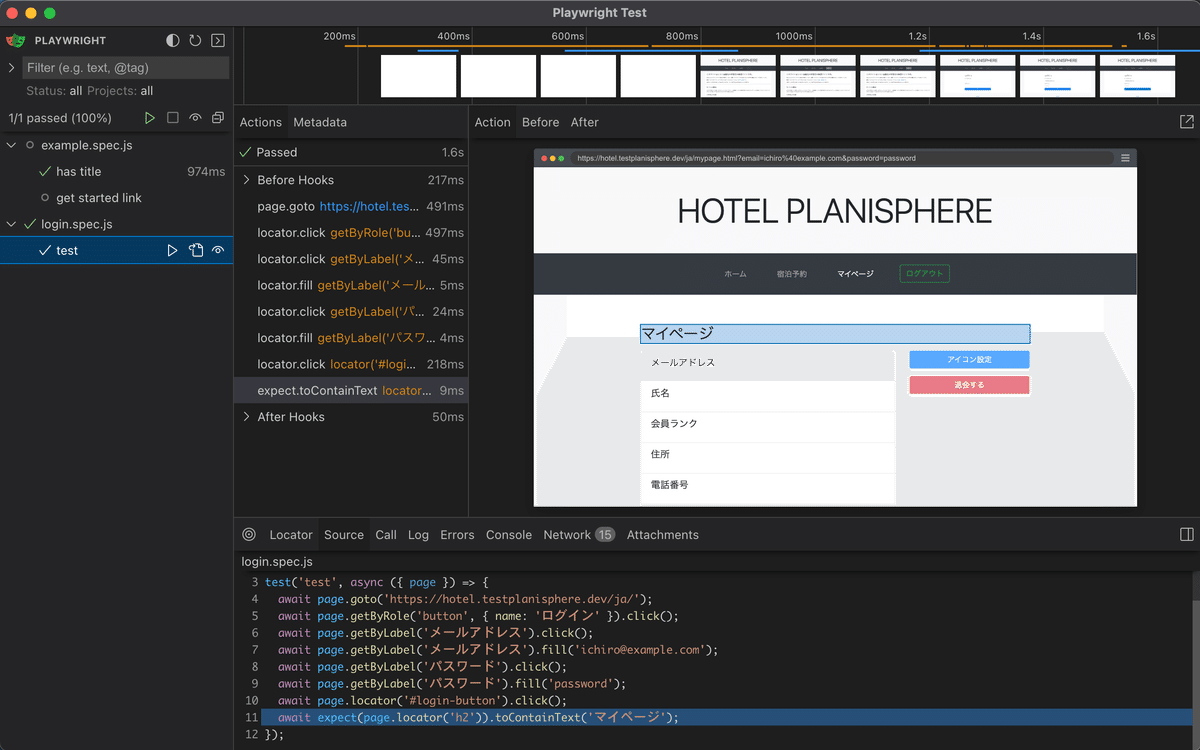The height and width of the screenshot is (750, 1200).
Task: Toggle the color theme half-circle icon
Action: [173, 41]
